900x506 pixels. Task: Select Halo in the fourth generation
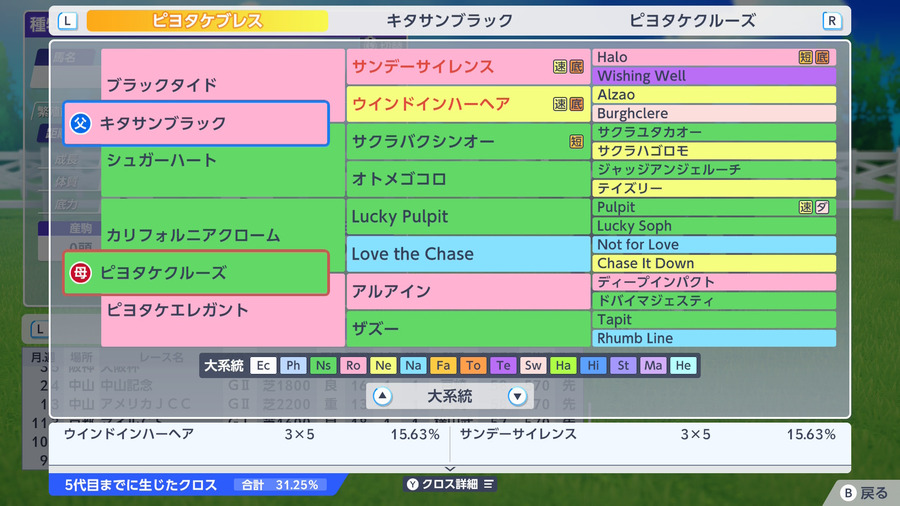(714, 57)
